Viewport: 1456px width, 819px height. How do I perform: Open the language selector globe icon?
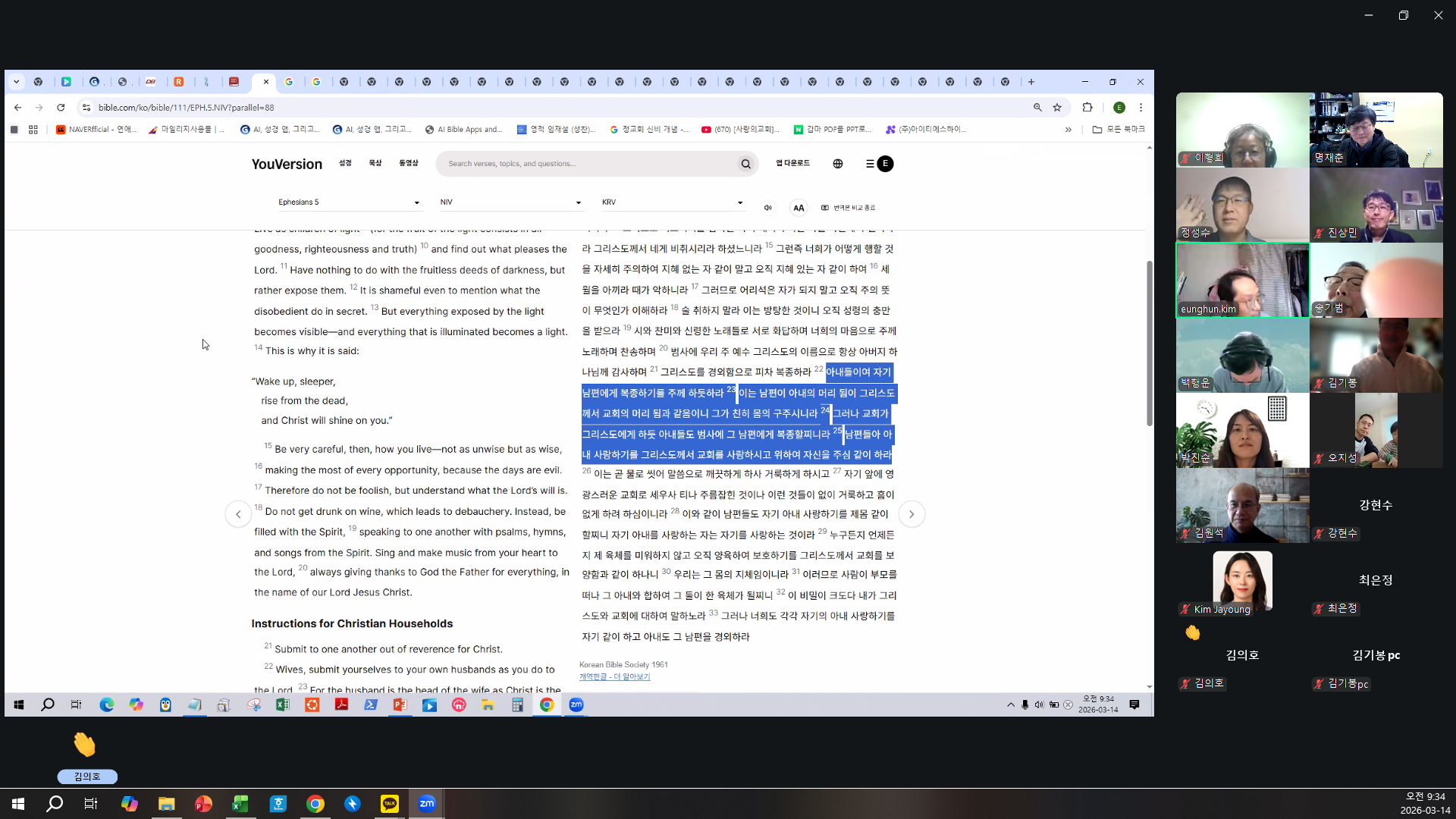tap(837, 164)
